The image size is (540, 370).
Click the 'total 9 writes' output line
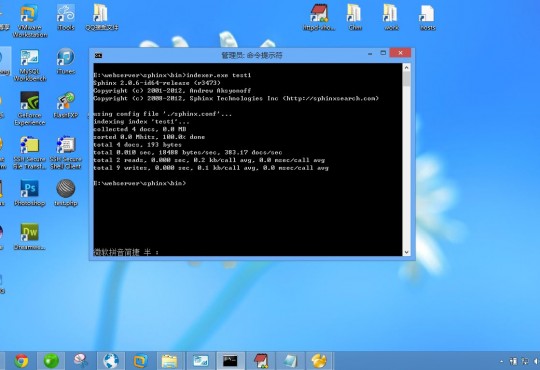[211, 168]
